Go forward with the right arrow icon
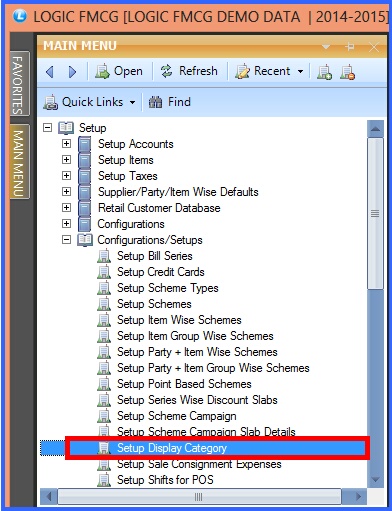 pos(72,71)
